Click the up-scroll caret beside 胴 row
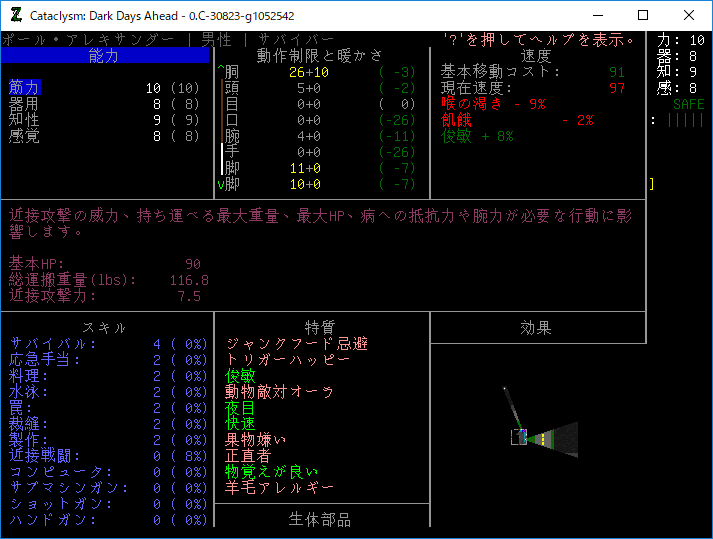This screenshot has height=539, width=713. 221,72
